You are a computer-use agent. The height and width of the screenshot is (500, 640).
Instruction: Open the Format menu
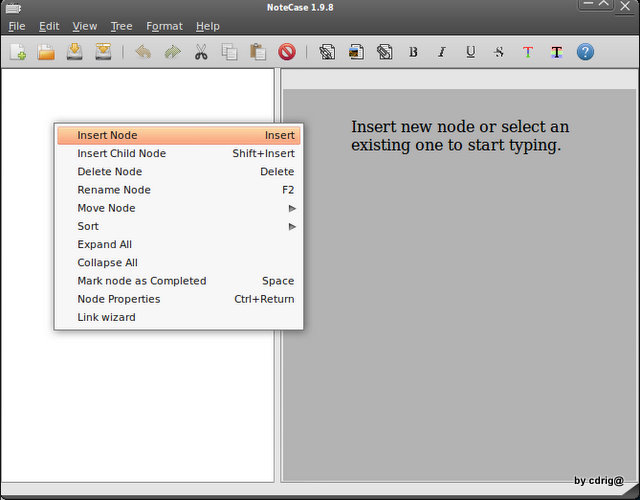point(164,27)
